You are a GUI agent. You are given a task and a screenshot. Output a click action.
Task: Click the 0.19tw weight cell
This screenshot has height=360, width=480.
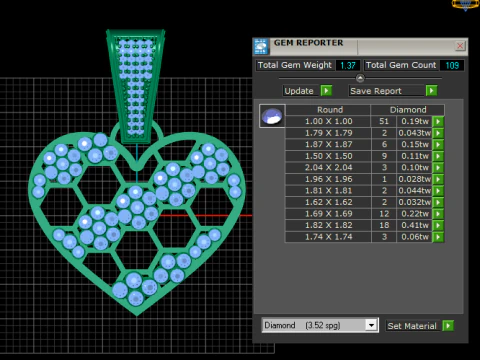(414, 121)
